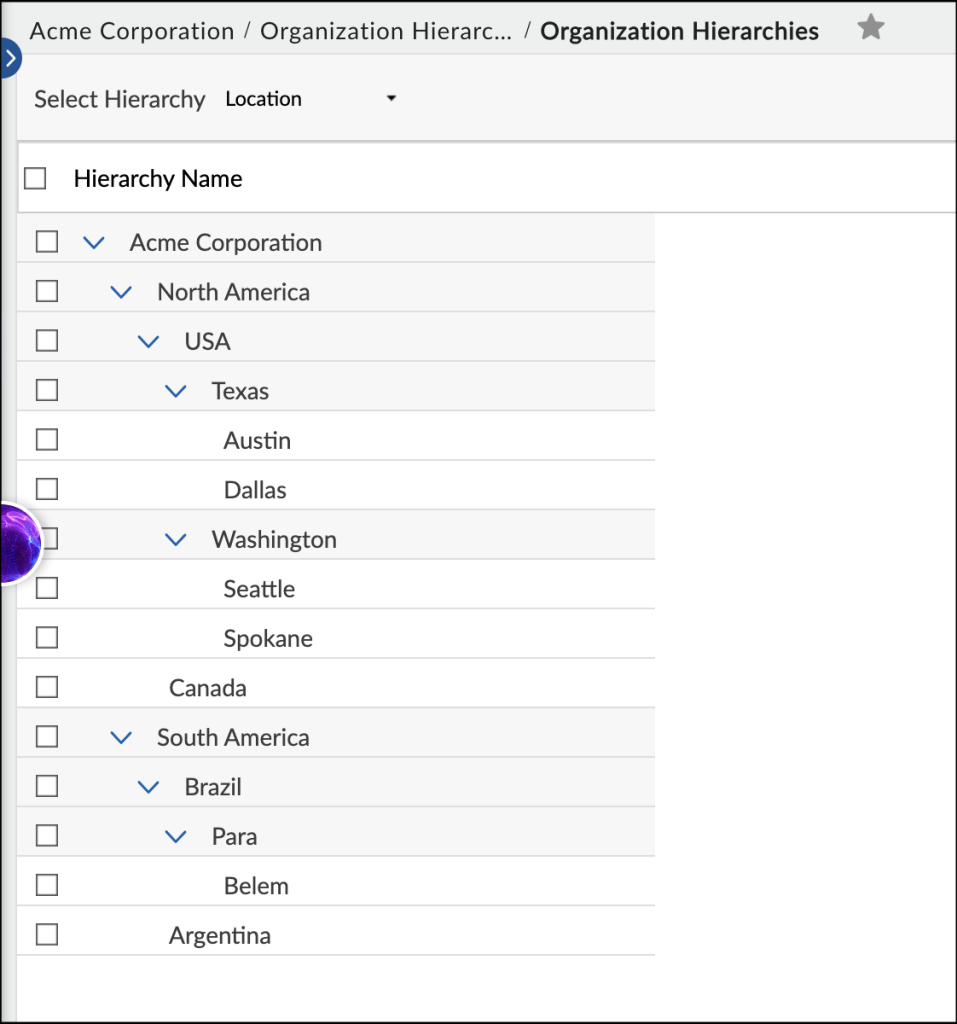Collapse the Washington node
957x1024 pixels.
176,539
